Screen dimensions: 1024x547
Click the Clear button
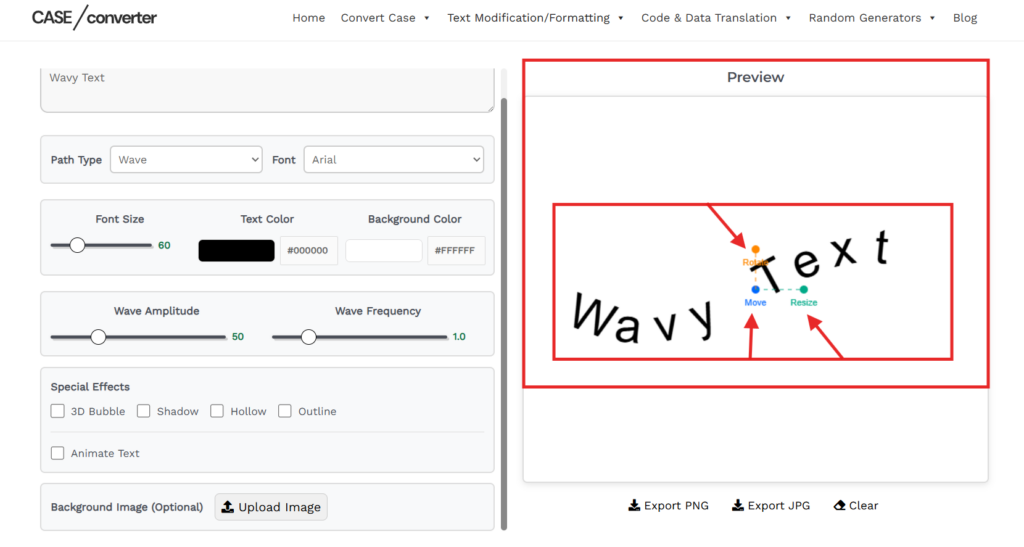coord(856,505)
